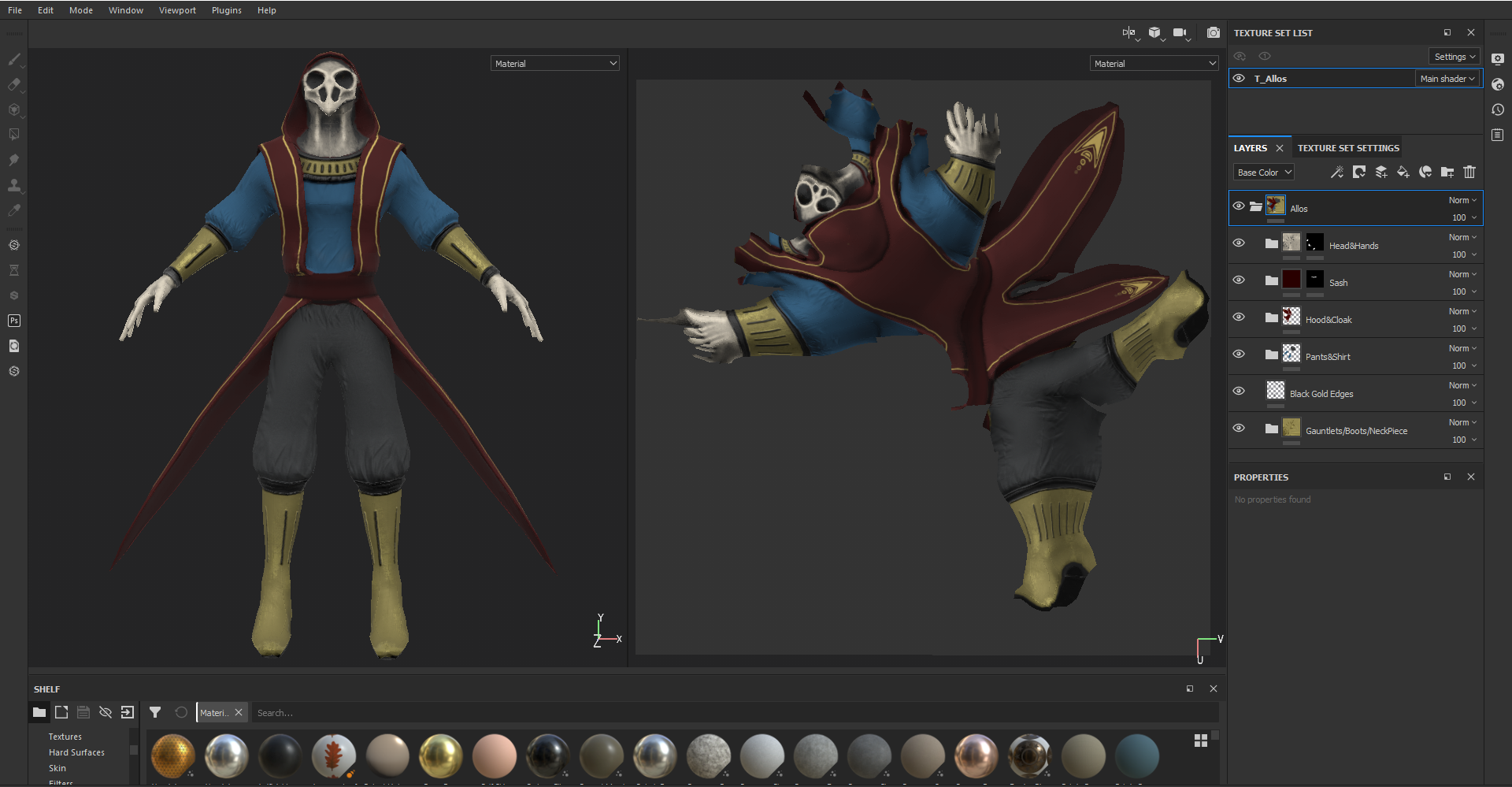1512x787 pixels.
Task: Select the Material Picker eyedropper tool
Action: (14, 210)
